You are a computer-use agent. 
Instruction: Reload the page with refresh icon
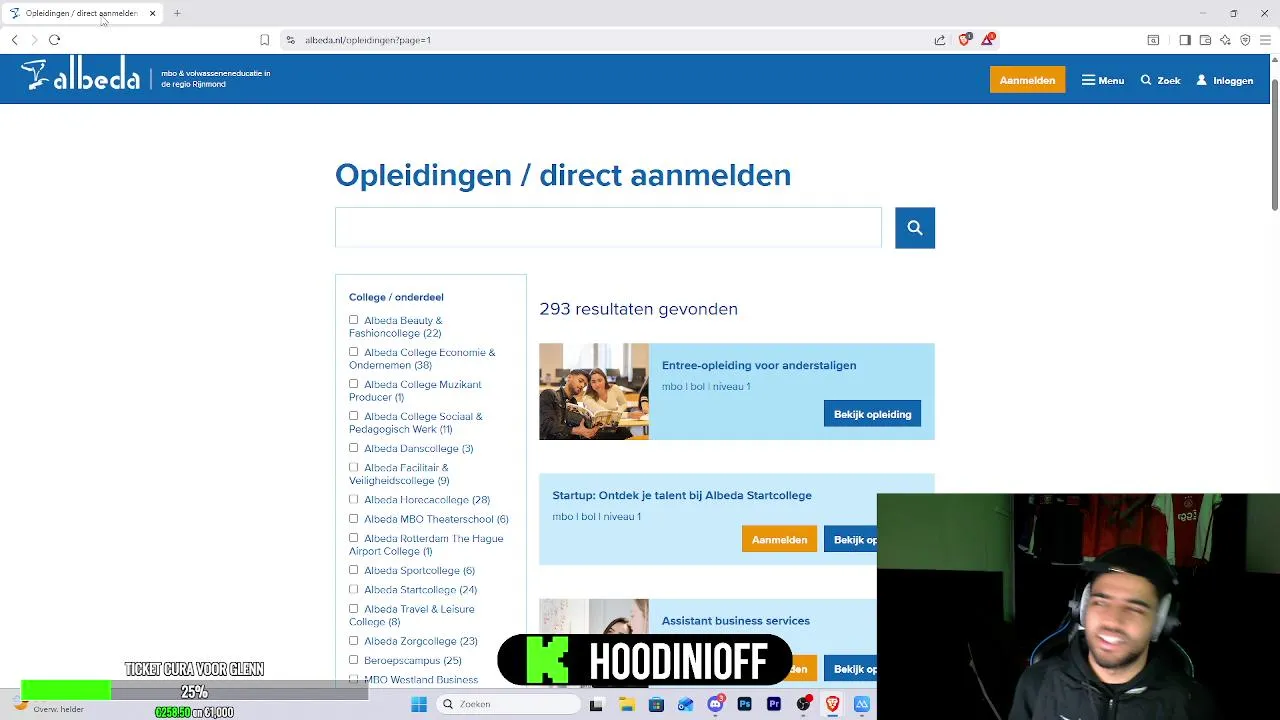point(54,40)
